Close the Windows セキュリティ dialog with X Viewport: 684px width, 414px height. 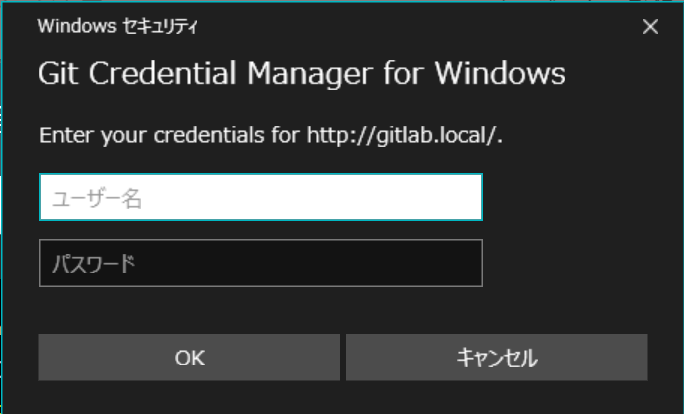pyautogui.click(x=650, y=27)
